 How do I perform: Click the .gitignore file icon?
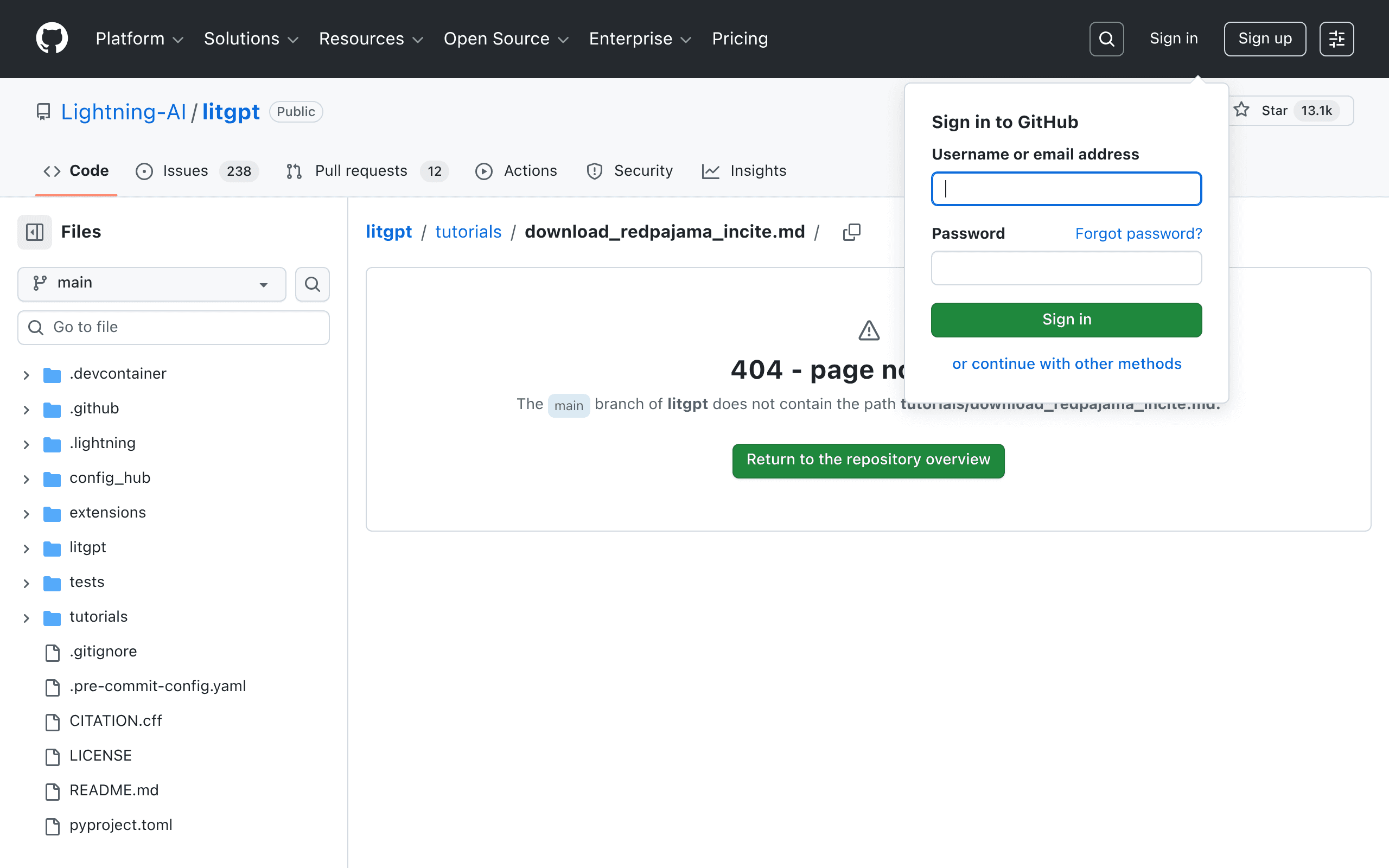52,653
